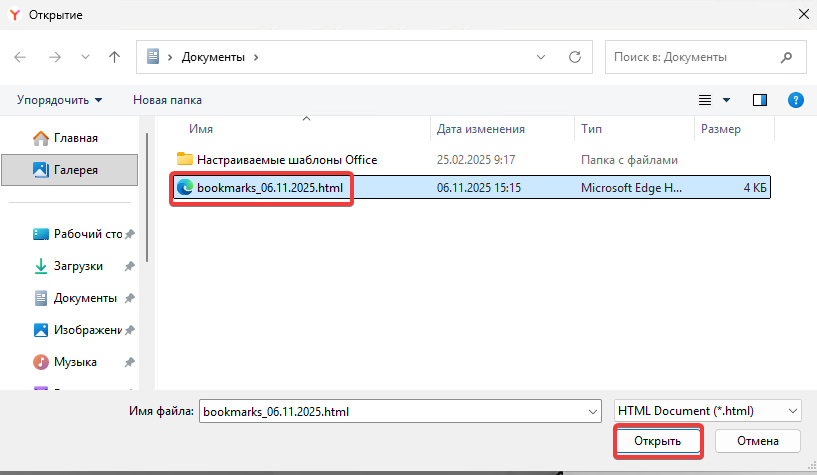Open Загрузки in the sidebar
The image size is (817, 475).
coord(76,266)
